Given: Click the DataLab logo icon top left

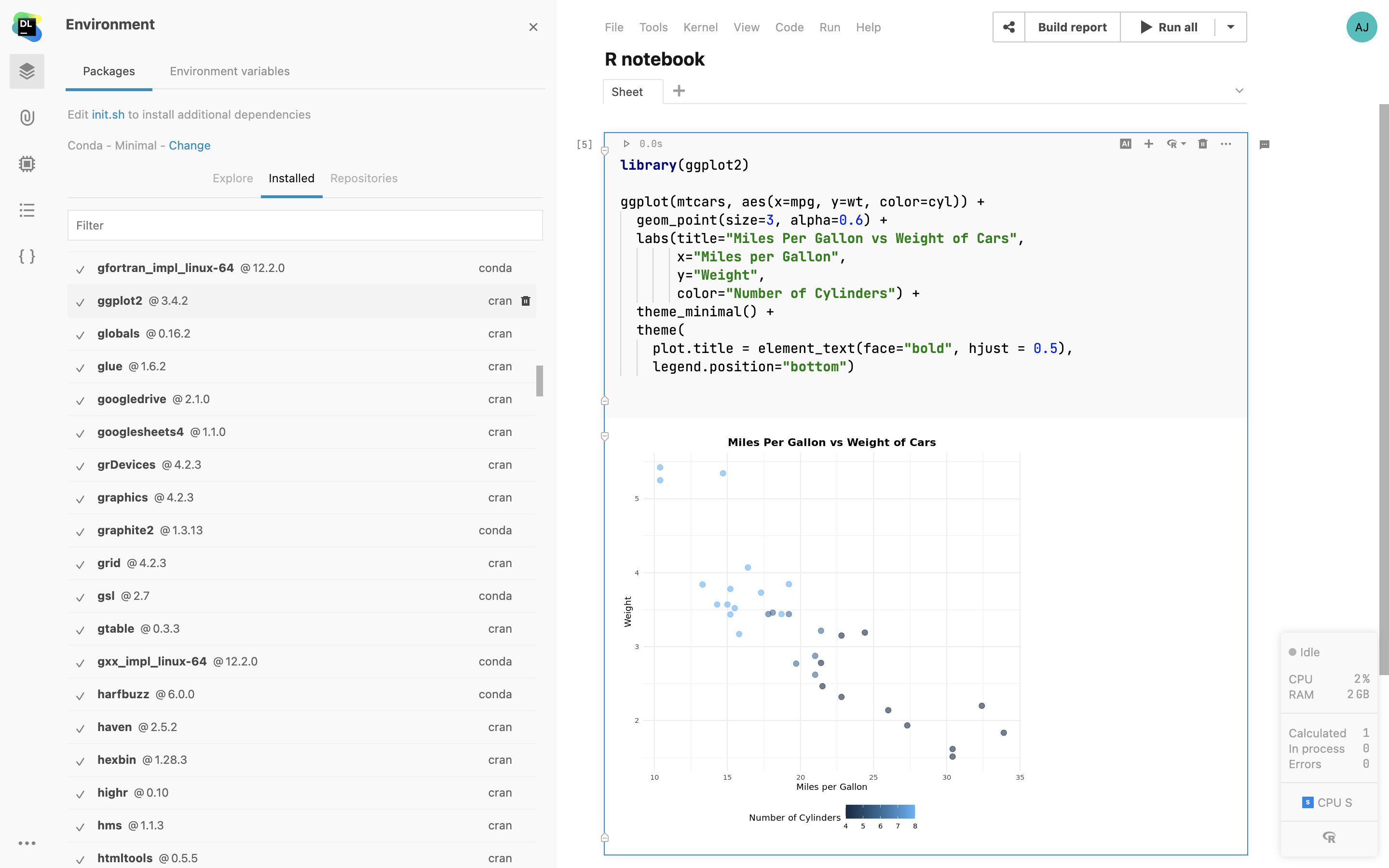Looking at the screenshot, I should point(27,26).
